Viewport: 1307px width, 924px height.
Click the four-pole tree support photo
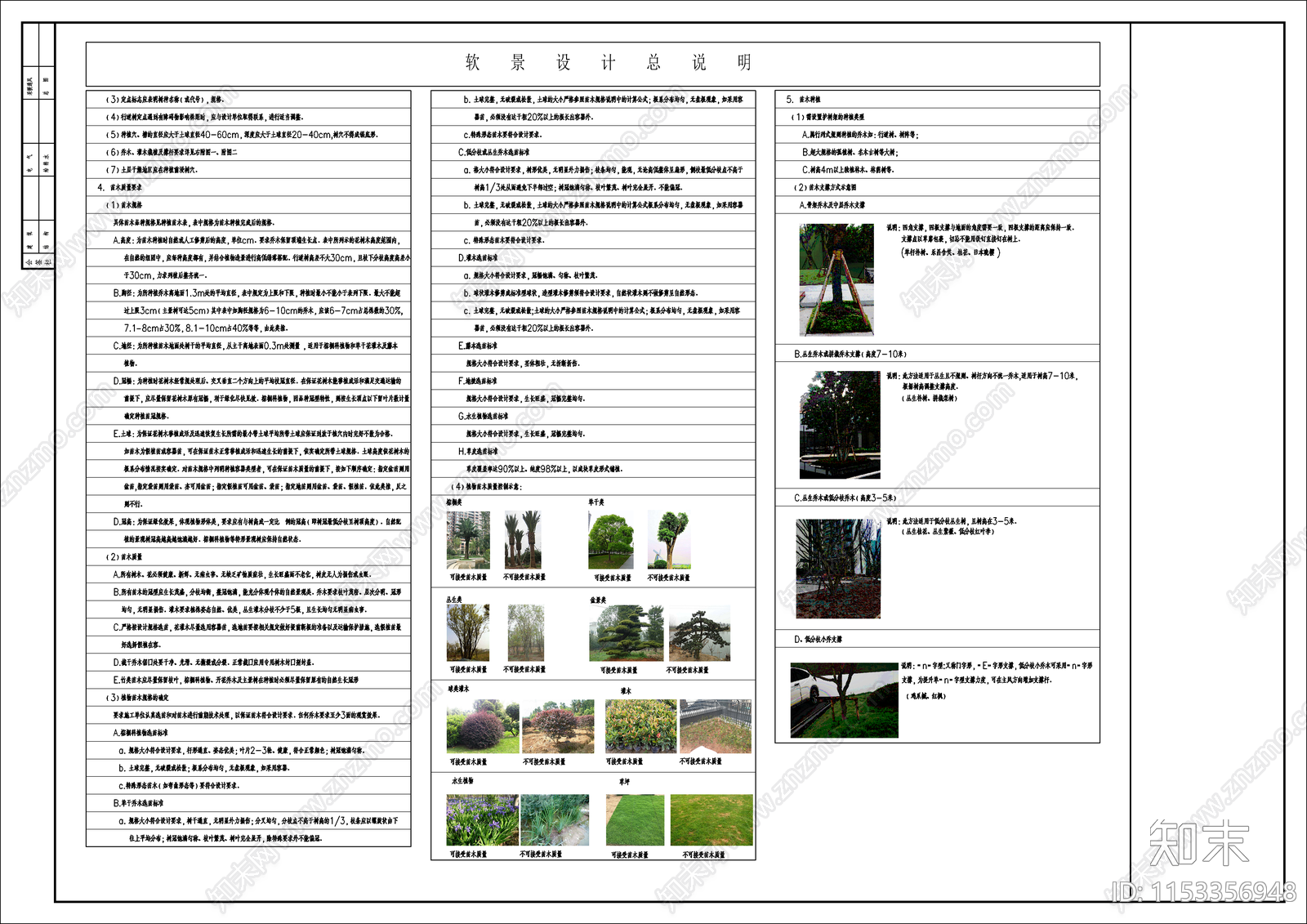click(x=836, y=279)
